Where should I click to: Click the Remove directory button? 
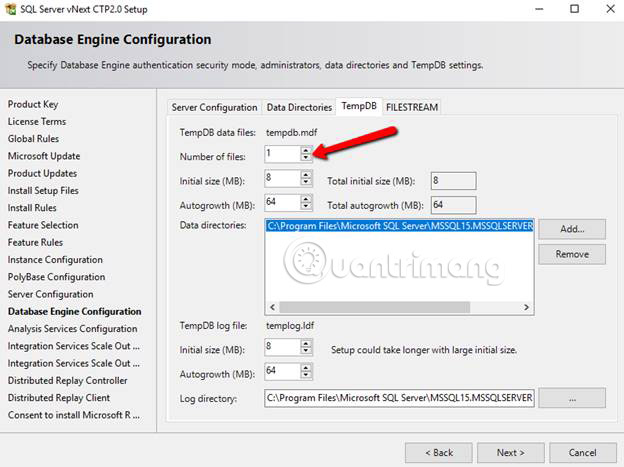click(x=572, y=254)
